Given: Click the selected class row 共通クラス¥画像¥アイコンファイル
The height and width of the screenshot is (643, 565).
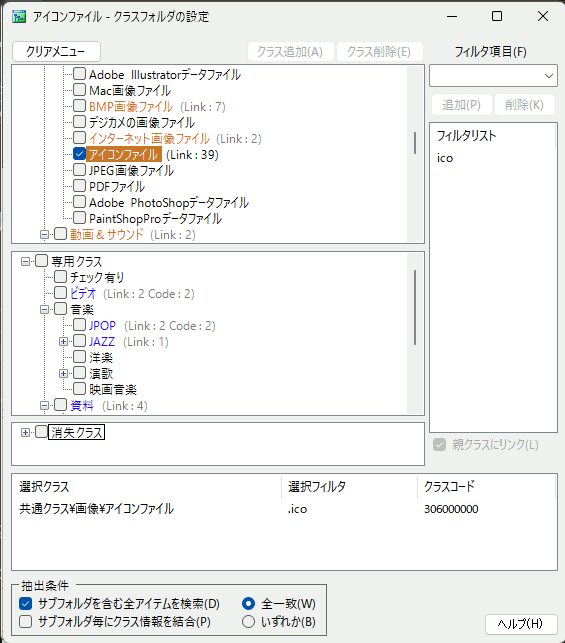Looking at the screenshot, I should (x=284, y=509).
